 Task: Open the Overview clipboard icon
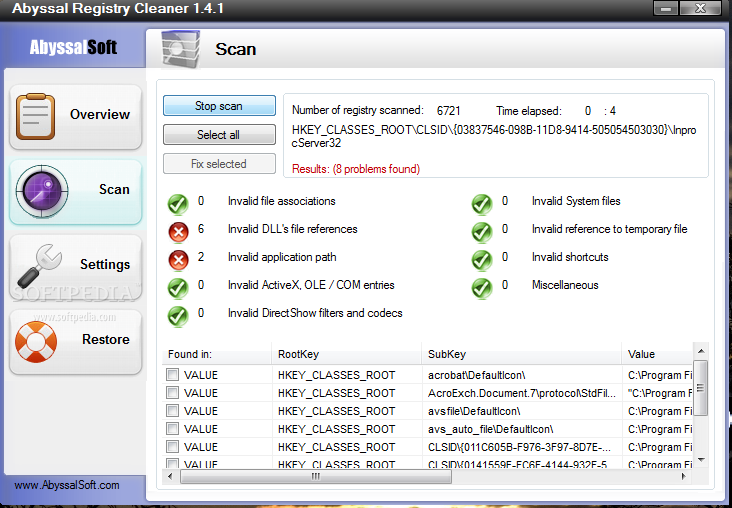click(35, 116)
